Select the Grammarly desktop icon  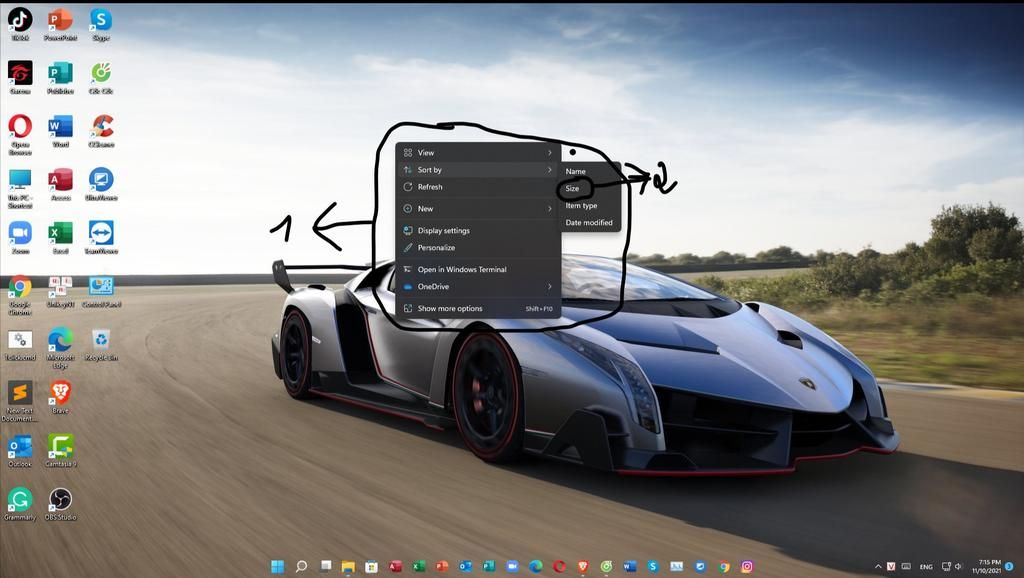[20, 504]
